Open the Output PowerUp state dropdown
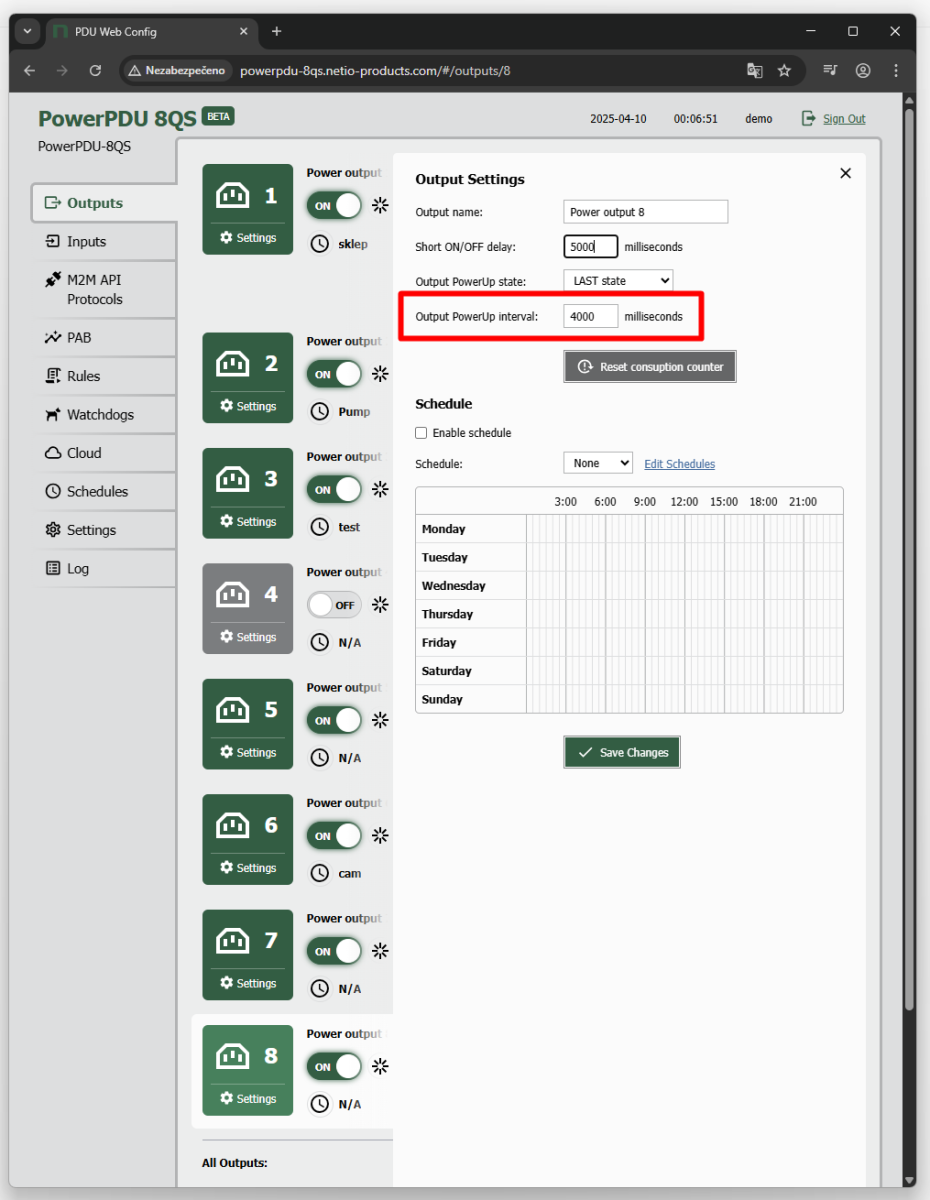Image resolution: width=930 pixels, height=1200 pixels. [618, 281]
